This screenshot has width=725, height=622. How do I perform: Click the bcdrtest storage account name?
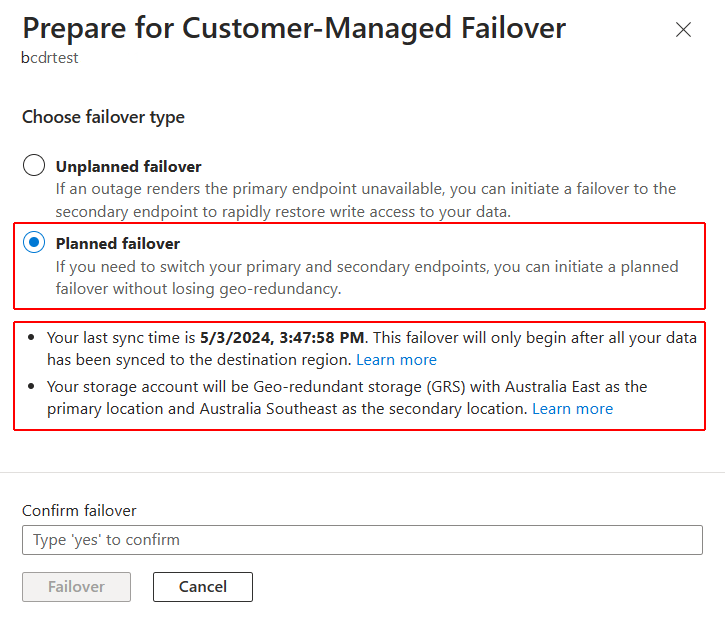[x=49, y=58]
